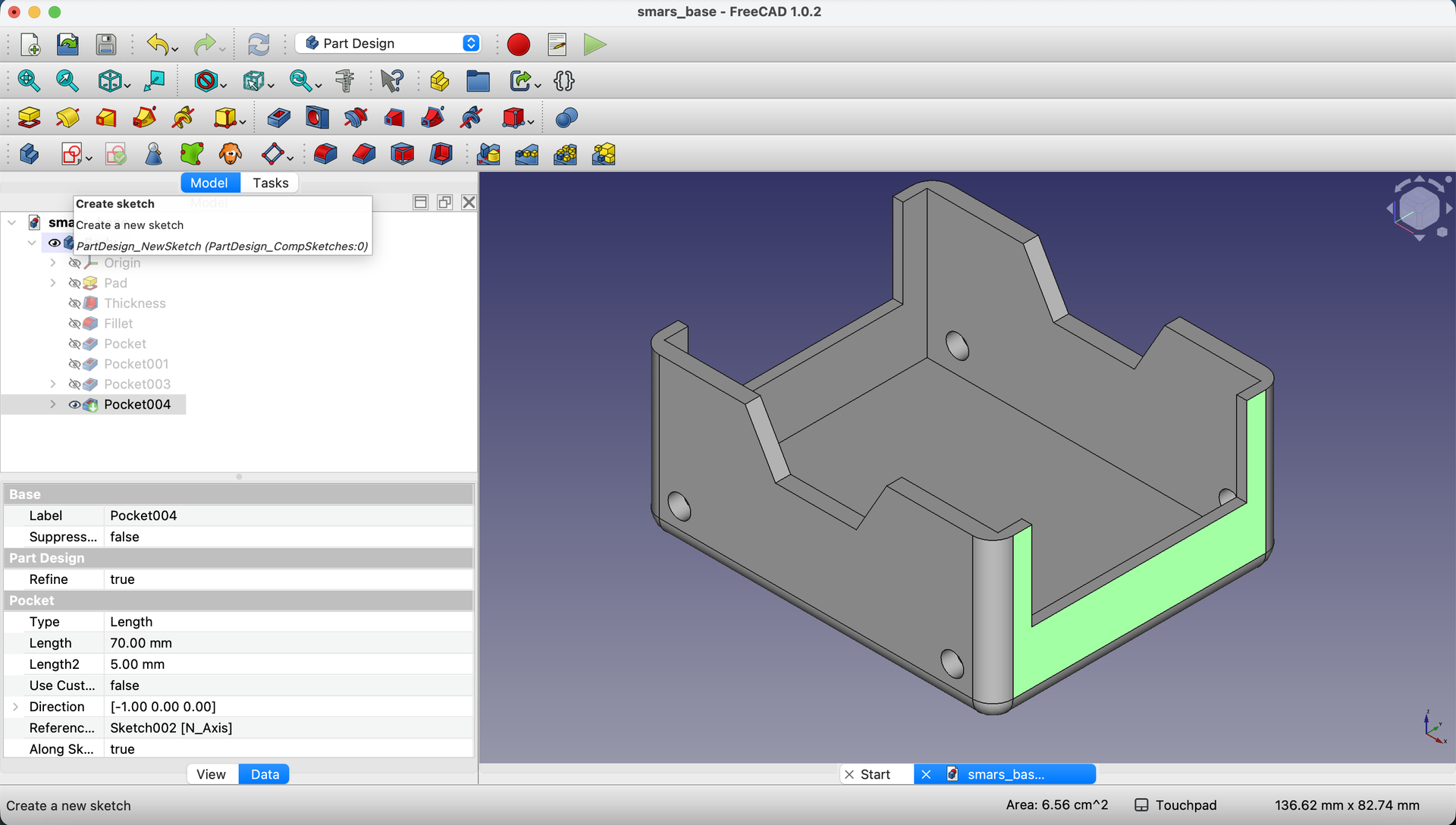The image size is (1456, 825).
Task: Click the Boolean operation icon
Action: [x=566, y=118]
